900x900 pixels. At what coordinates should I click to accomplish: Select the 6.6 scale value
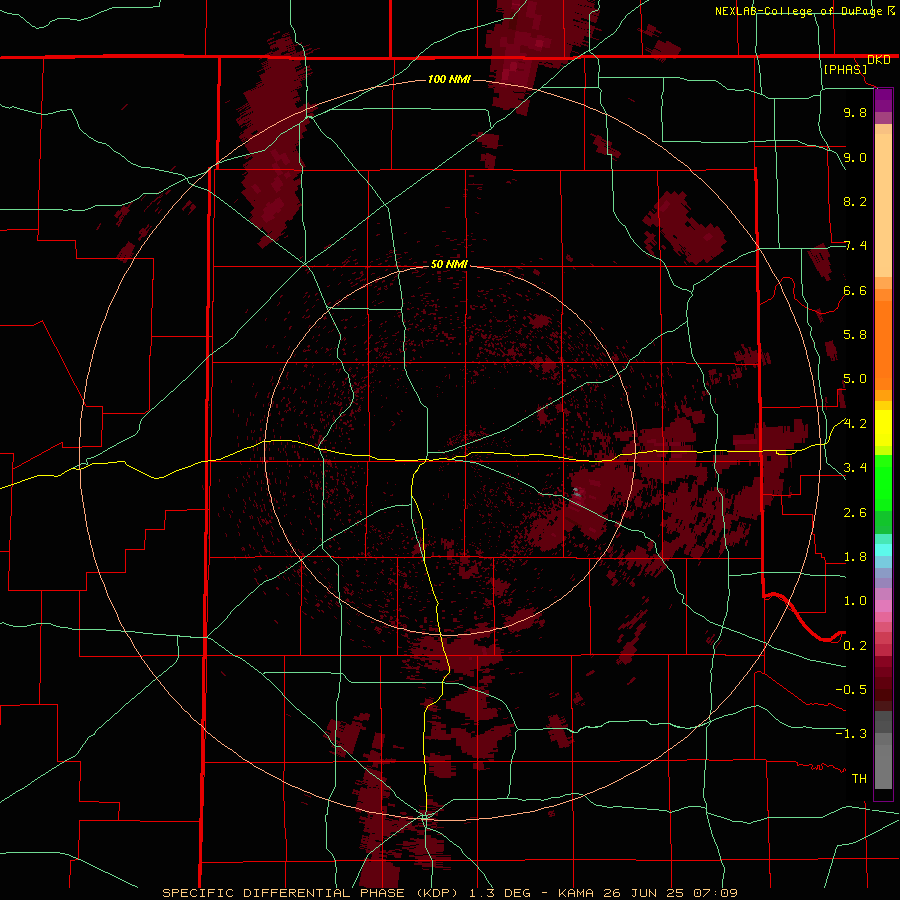tap(855, 290)
